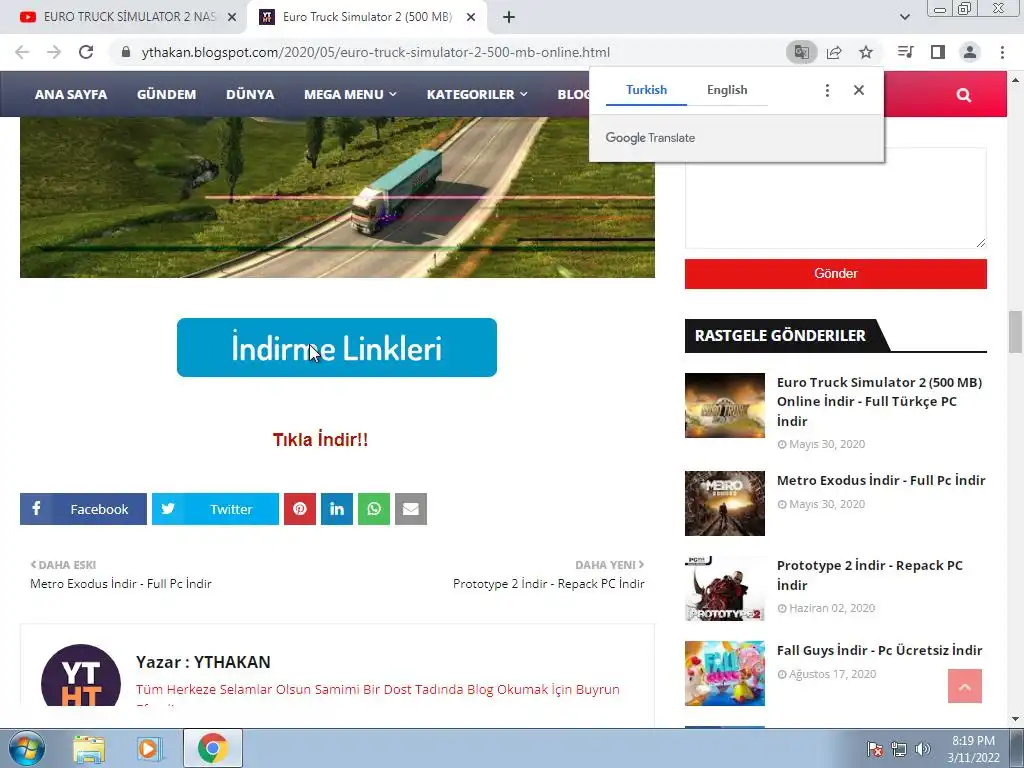Click the Metro Exodus sidebar thumbnail
This screenshot has width=1024, height=768.
(725, 504)
